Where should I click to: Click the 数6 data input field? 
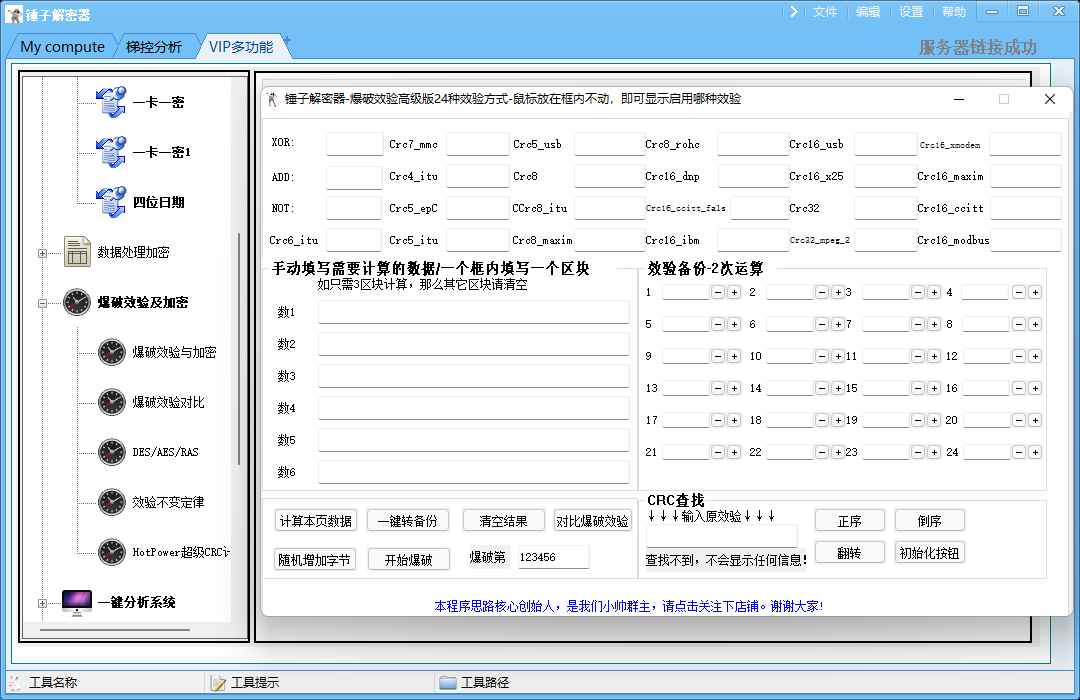473,471
